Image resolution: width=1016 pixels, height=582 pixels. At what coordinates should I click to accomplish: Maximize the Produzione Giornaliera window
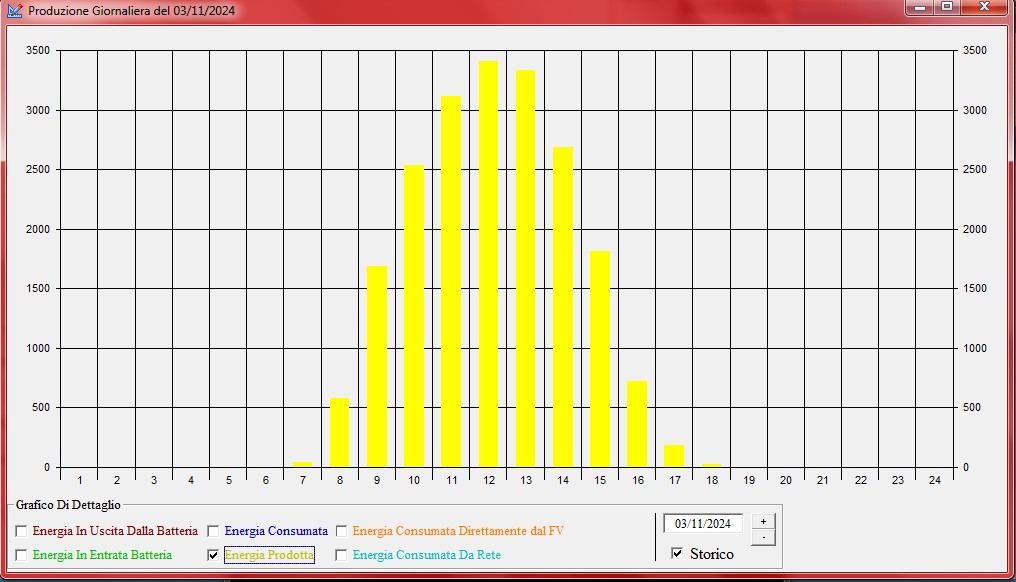point(946,8)
